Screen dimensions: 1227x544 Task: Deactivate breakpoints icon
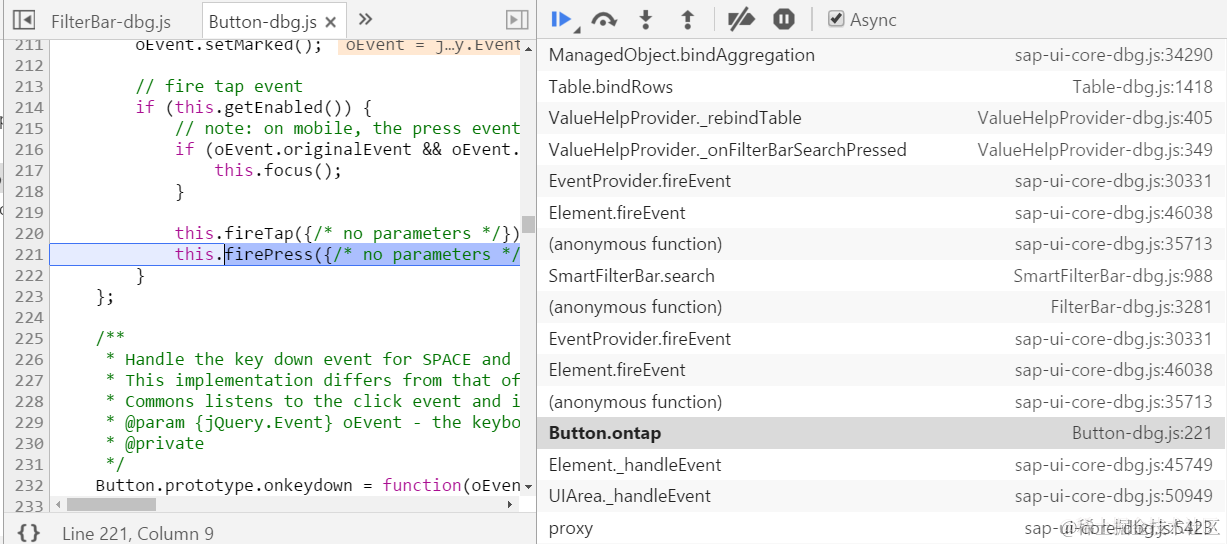point(740,19)
